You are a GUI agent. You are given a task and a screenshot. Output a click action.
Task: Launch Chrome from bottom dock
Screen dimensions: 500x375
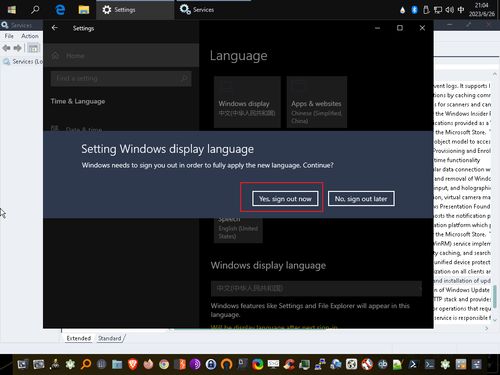point(164,364)
